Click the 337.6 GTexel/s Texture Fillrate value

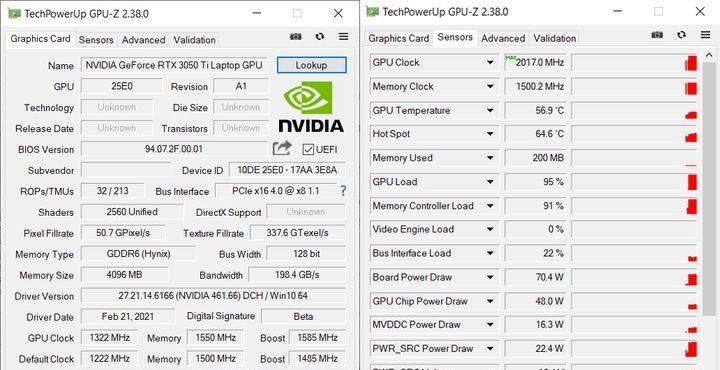tap(298, 233)
